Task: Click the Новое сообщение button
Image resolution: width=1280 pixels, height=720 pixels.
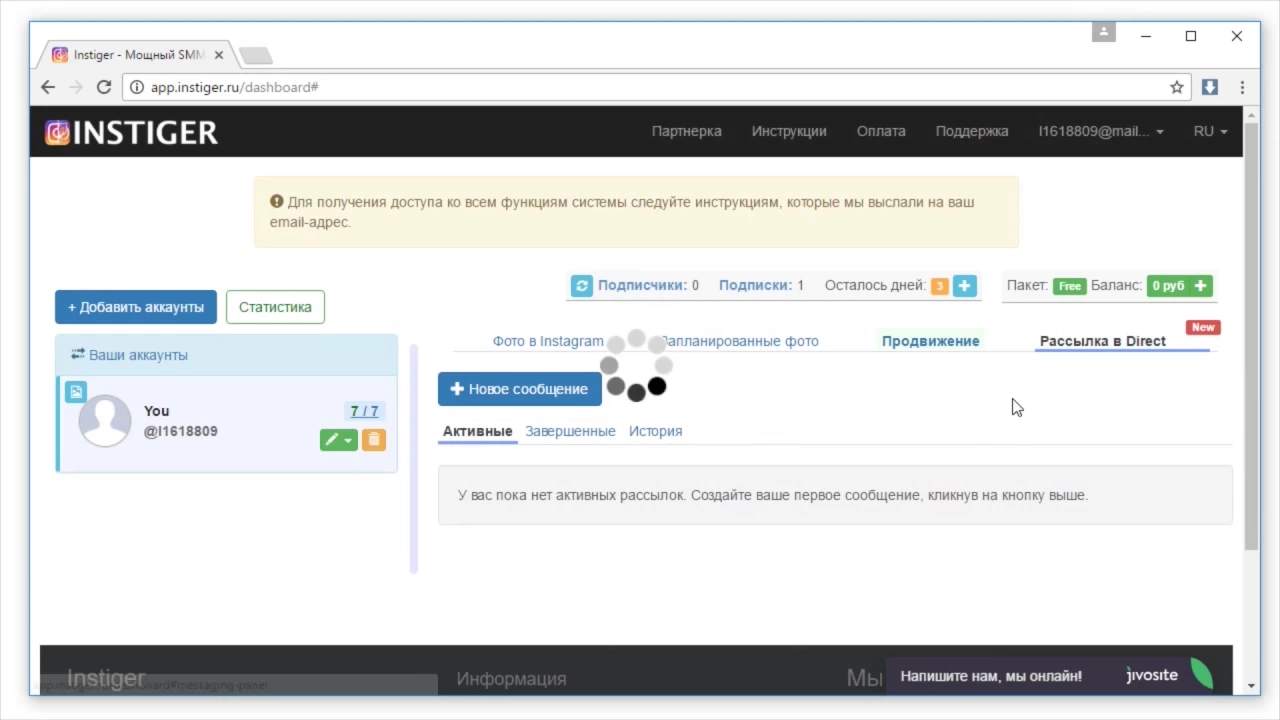Action: point(520,389)
